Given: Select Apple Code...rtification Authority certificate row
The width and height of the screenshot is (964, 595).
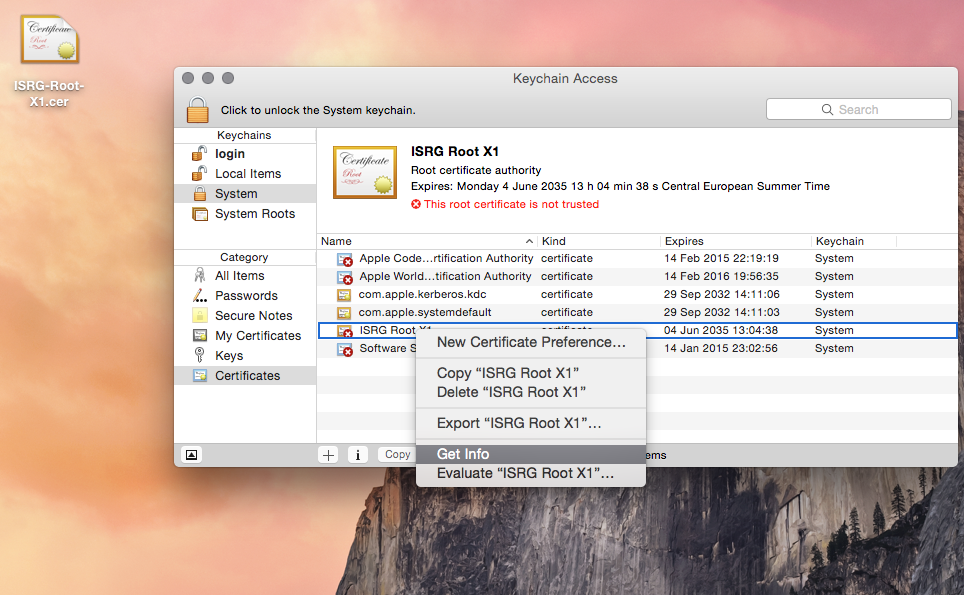Looking at the screenshot, I should 637,259.
